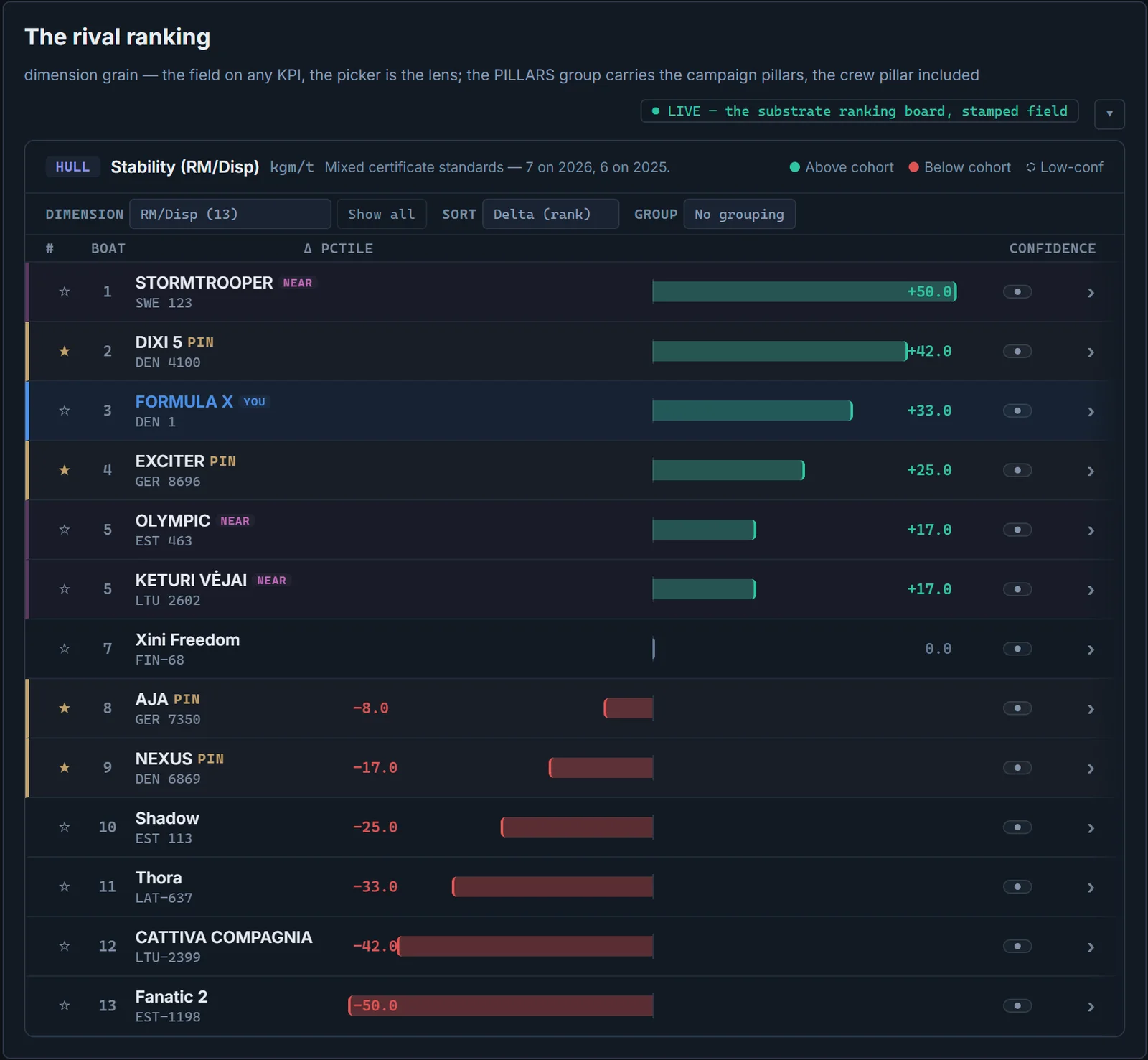The width and height of the screenshot is (1148, 1060).
Task: Expand AJA row details chevron
Action: click(1091, 710)
